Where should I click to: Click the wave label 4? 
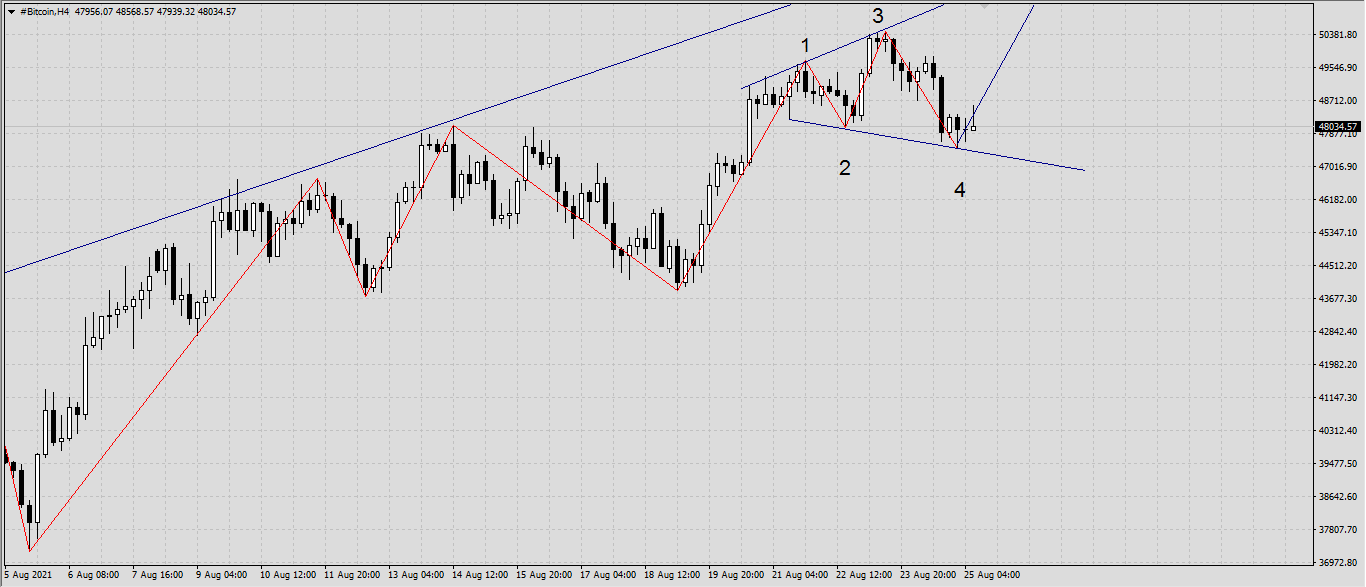(x=959, y=190)
